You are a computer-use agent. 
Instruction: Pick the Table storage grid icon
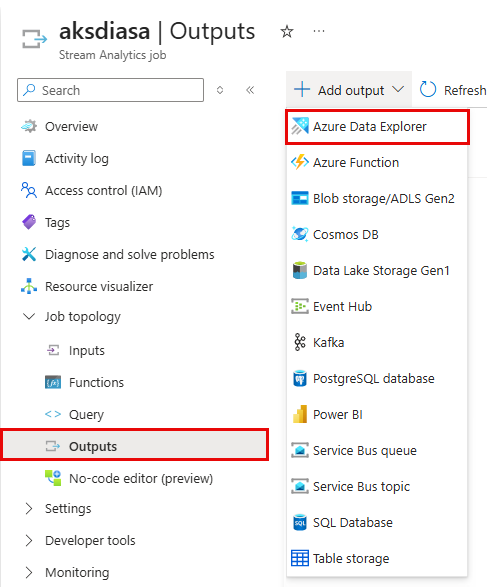tap(300, 558)
